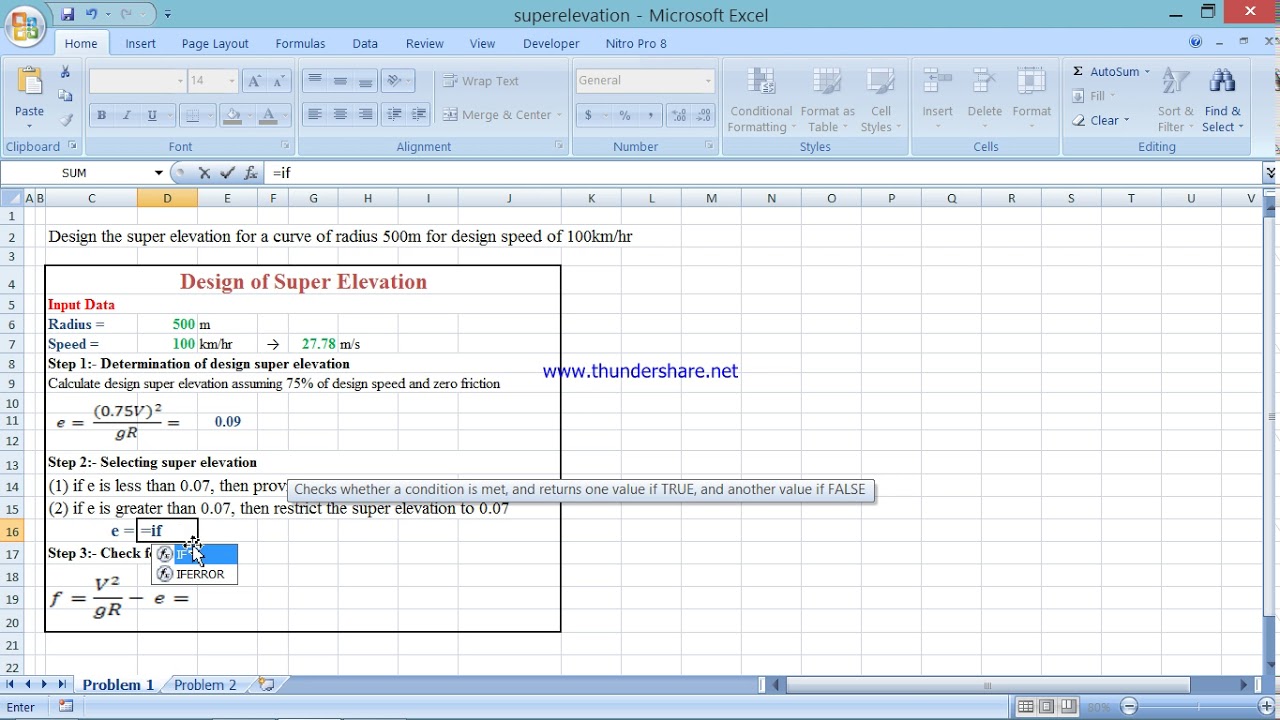
Task: Open the Insert ribbon tab
Action: pyautogui.click(x=140, y=43)
